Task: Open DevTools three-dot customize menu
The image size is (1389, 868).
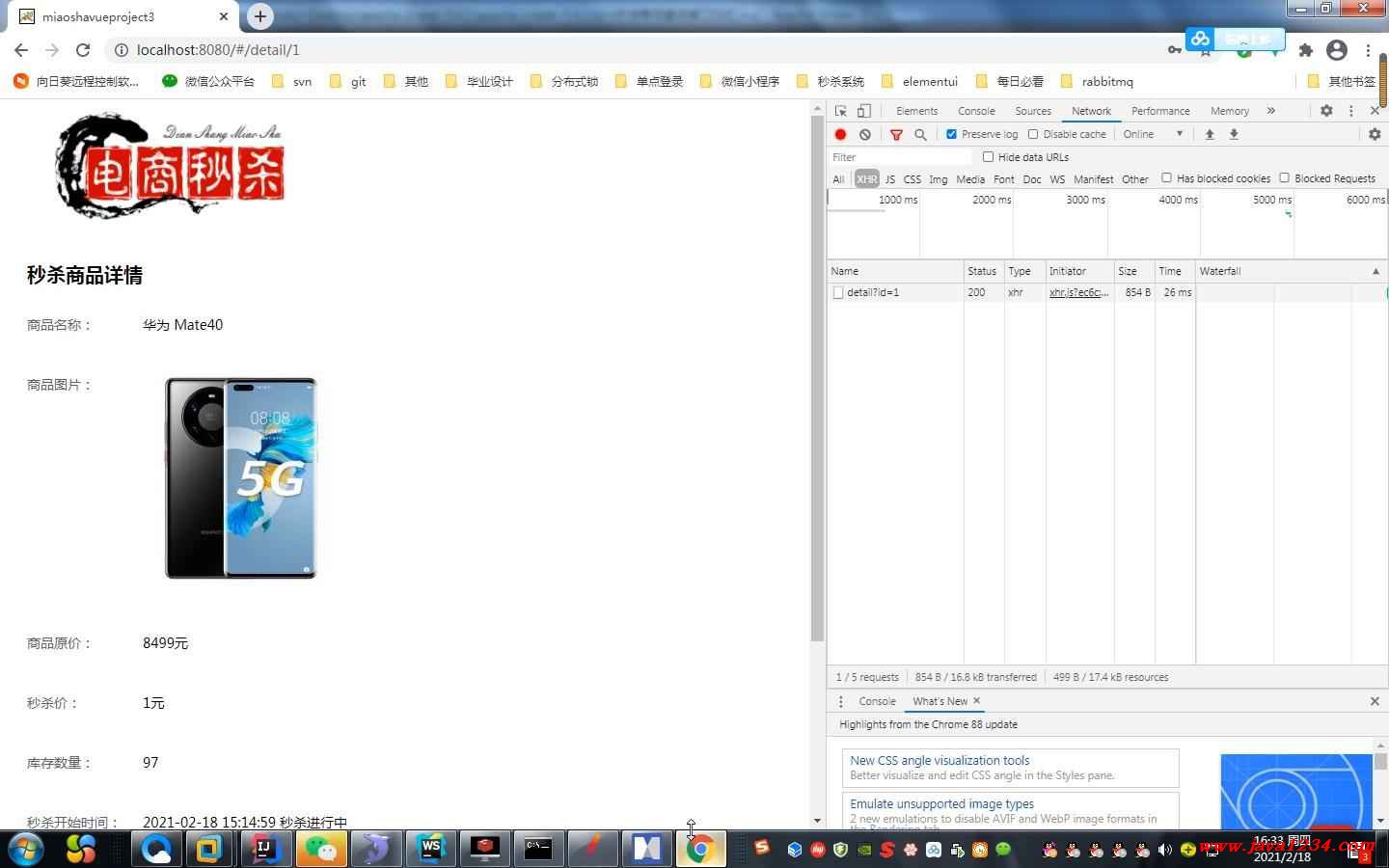Action: (x=1351, y=111)
